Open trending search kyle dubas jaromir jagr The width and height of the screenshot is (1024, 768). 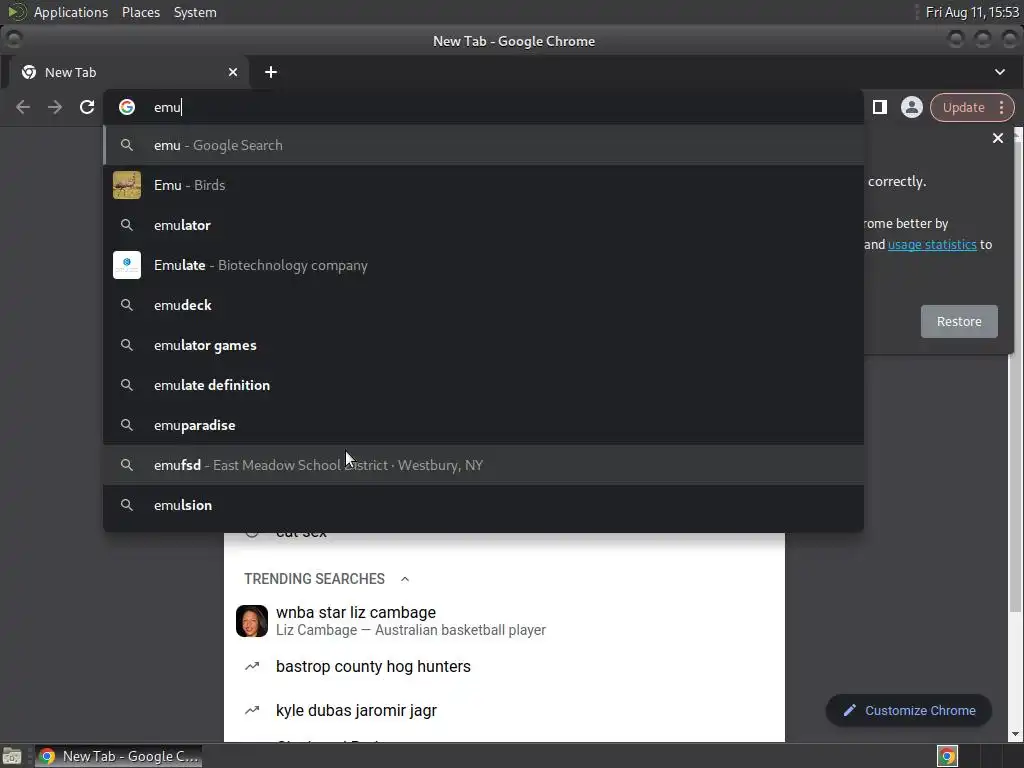[x=504, y=710]
